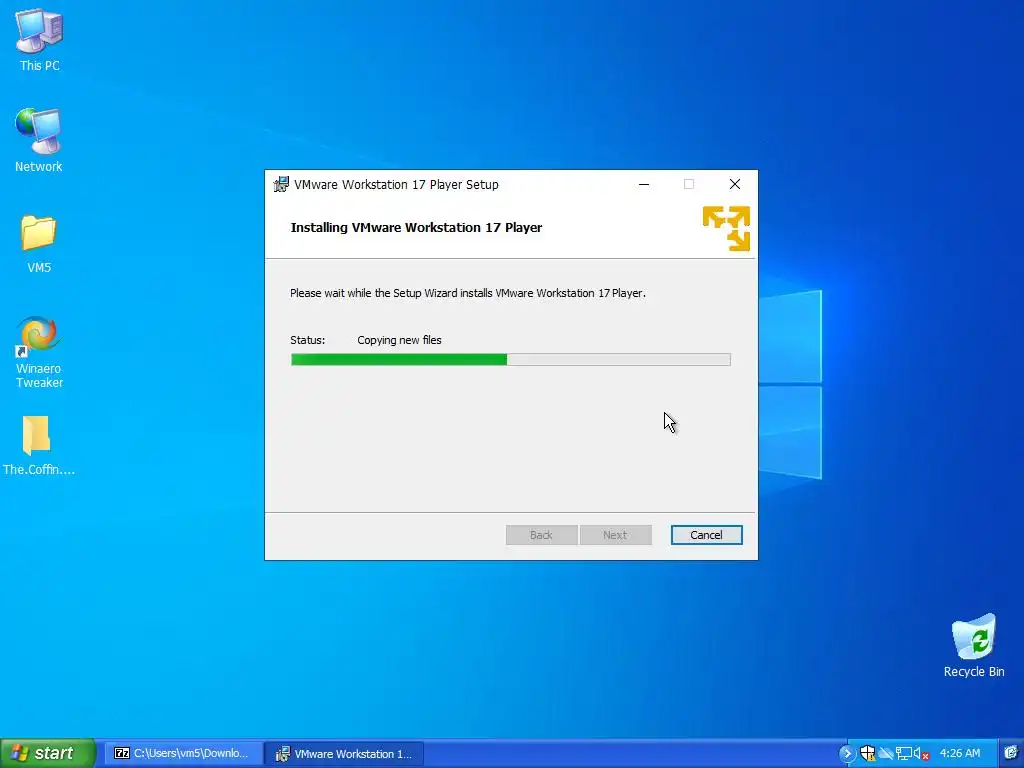The width and height of the screenshot is (1024, 768).
Task: Click 'Installing VMware Workstation 17 Player' heading
Action: click(416, 228)
